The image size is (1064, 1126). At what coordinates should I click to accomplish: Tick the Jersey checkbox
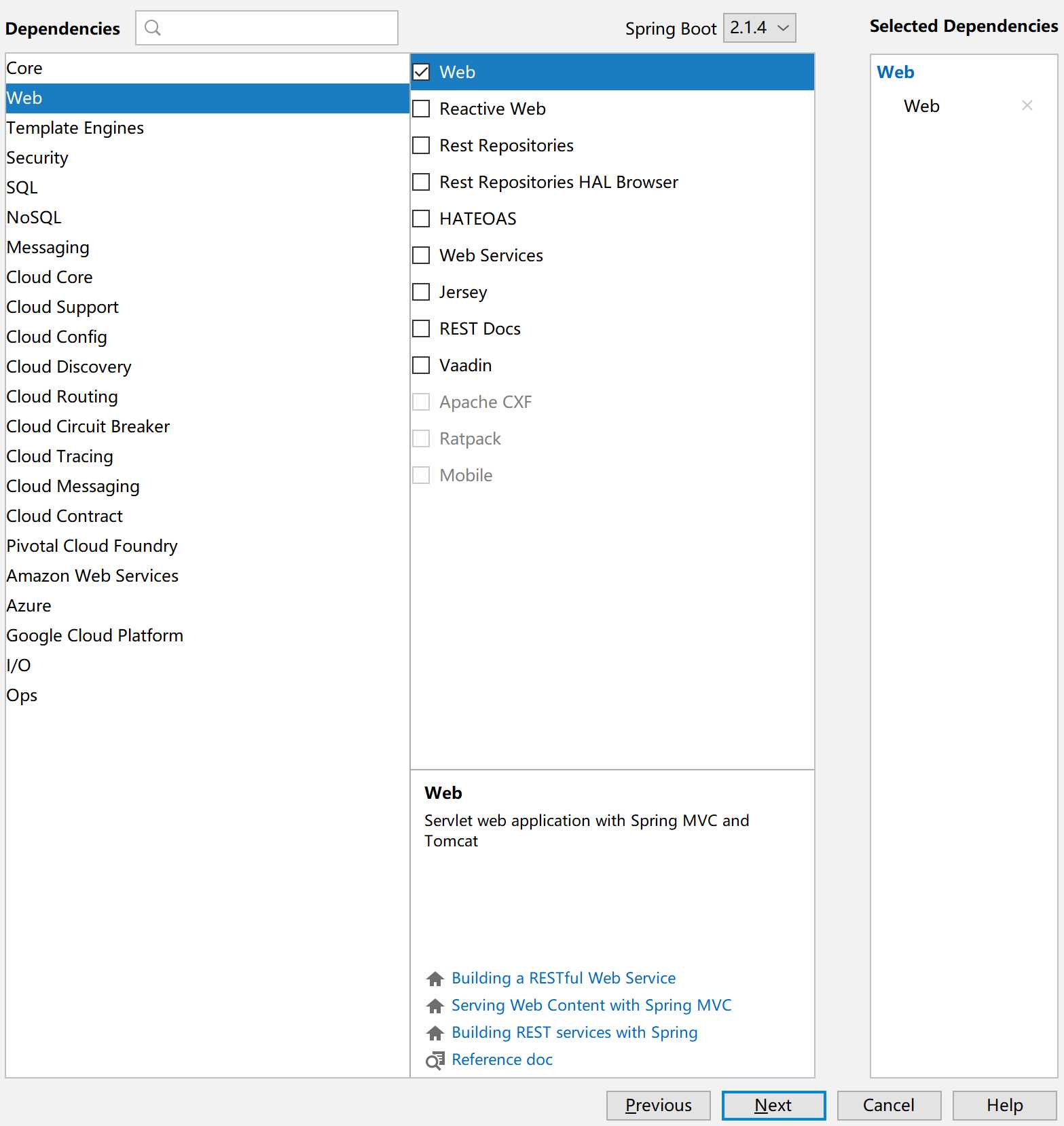pos(421,292)
